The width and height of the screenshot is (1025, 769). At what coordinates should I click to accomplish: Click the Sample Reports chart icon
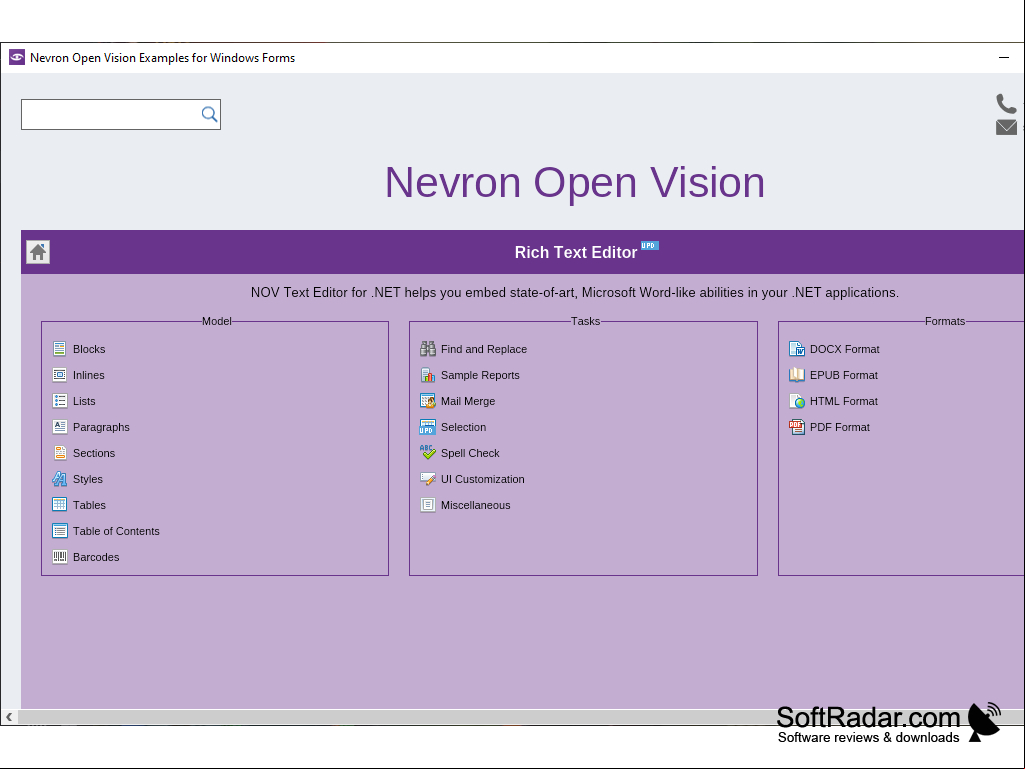tap(428, 375)
